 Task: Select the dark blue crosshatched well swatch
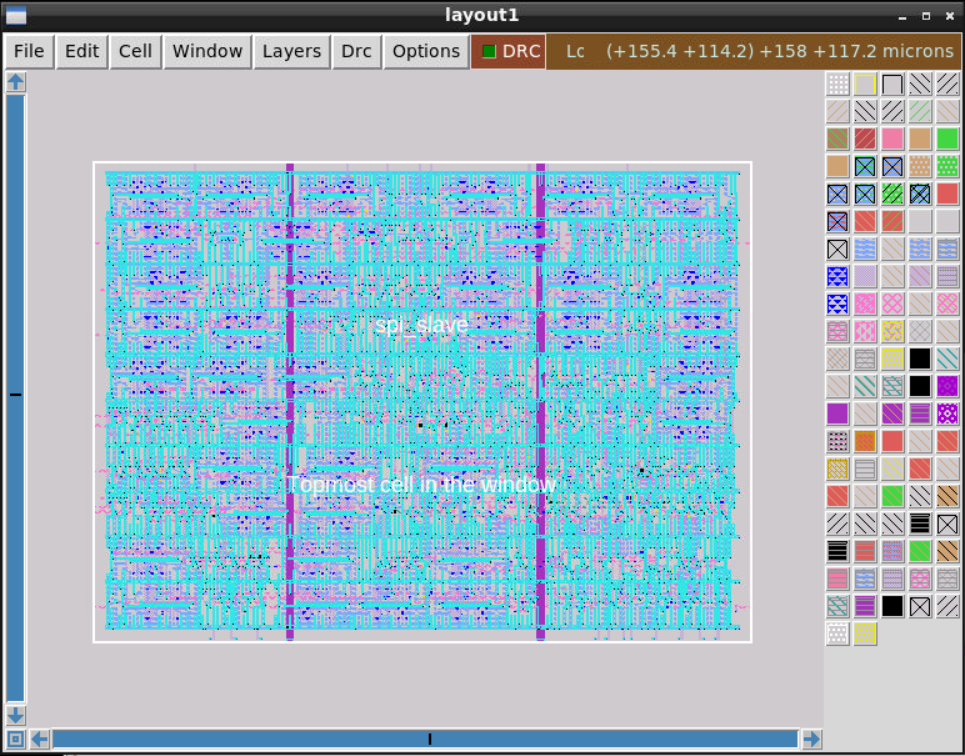(x=837, y=276)
